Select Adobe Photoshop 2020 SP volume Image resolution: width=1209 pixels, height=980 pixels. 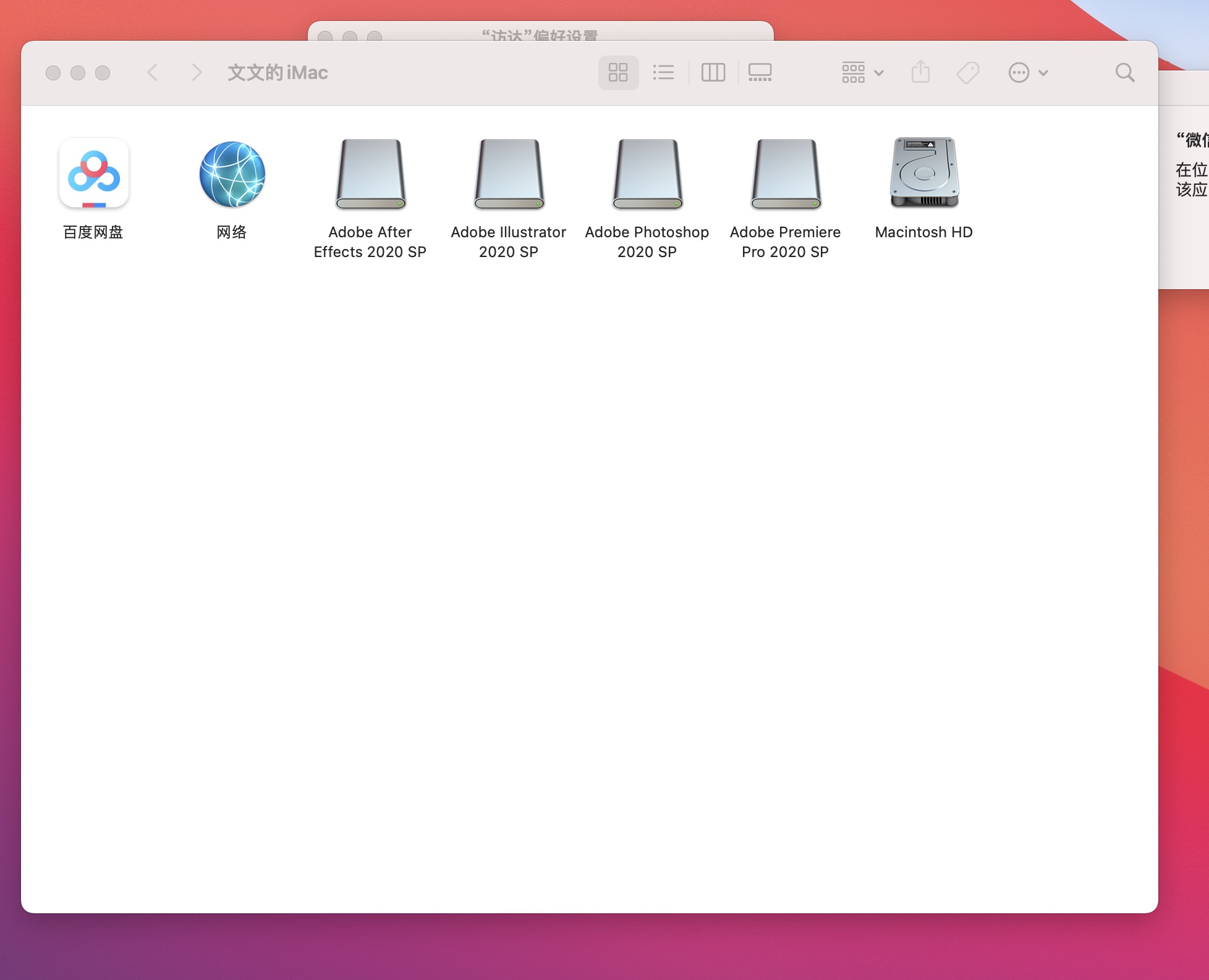[x=647, y=174]
